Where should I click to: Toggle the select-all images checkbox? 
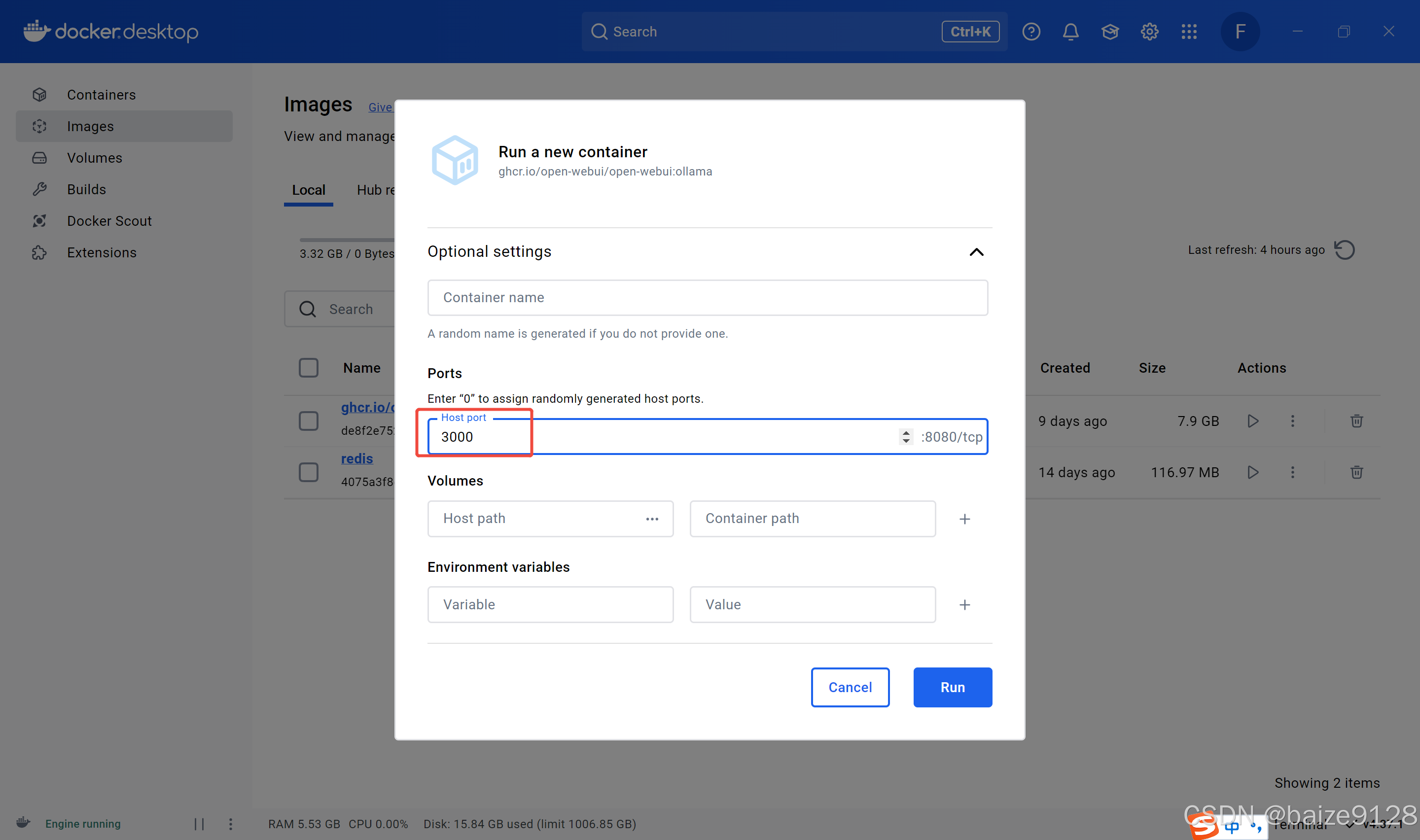(x=309, y=368)
